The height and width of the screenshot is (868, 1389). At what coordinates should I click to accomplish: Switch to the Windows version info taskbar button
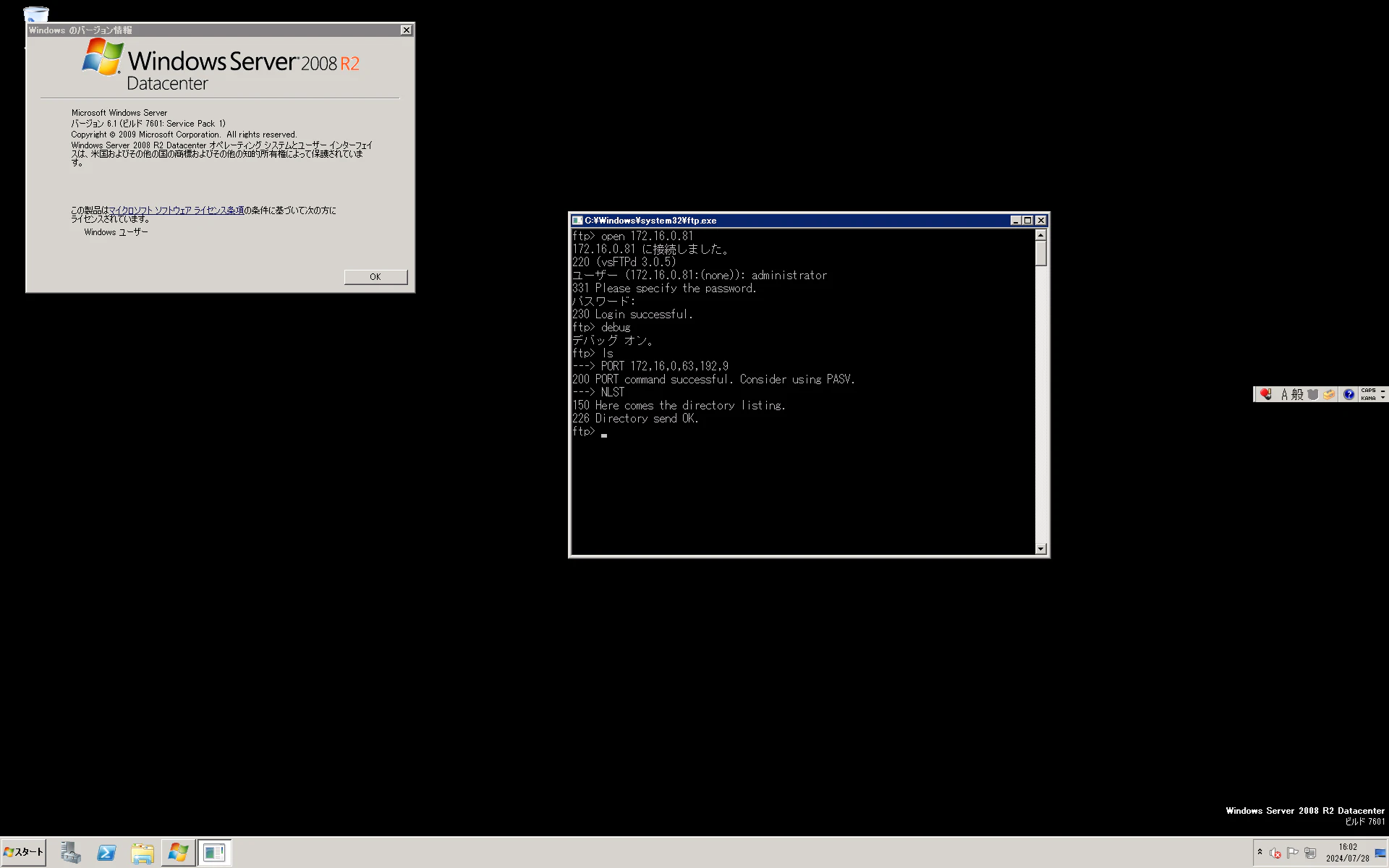(x=178, y=853)
